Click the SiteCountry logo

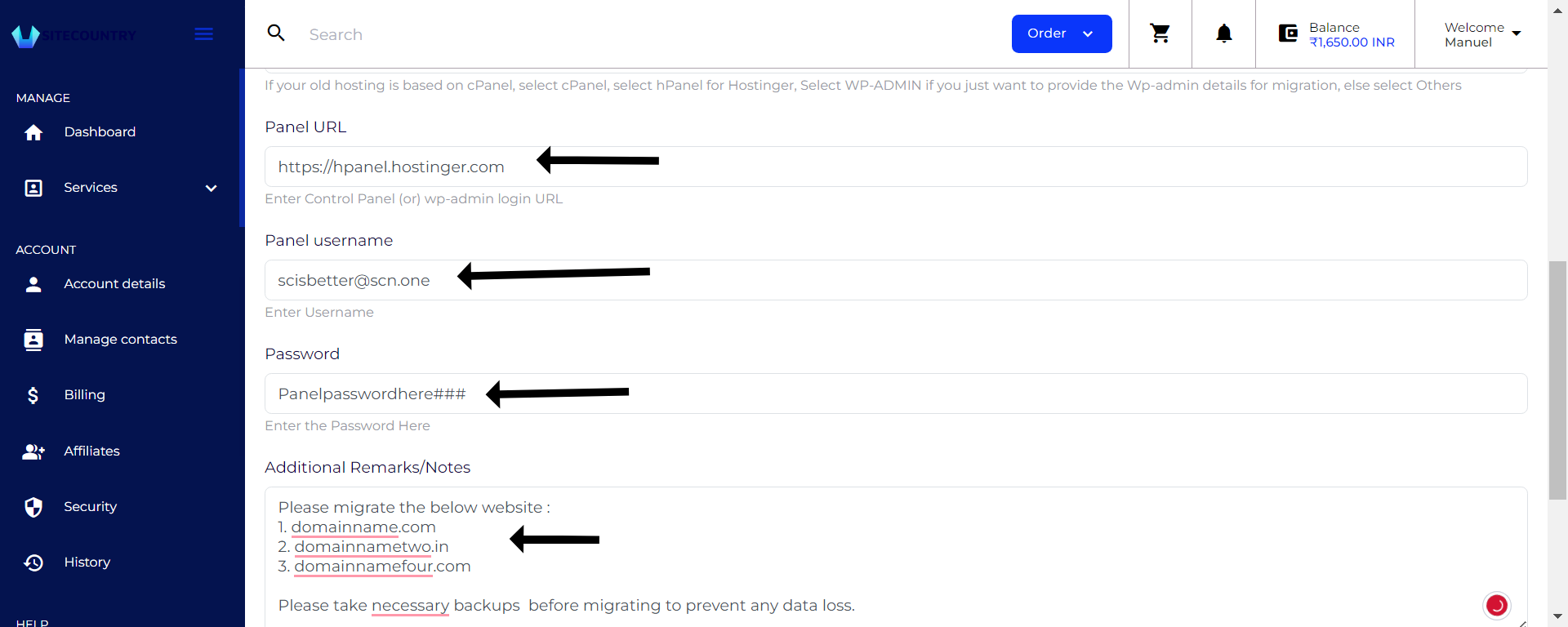tap(73, 35)
